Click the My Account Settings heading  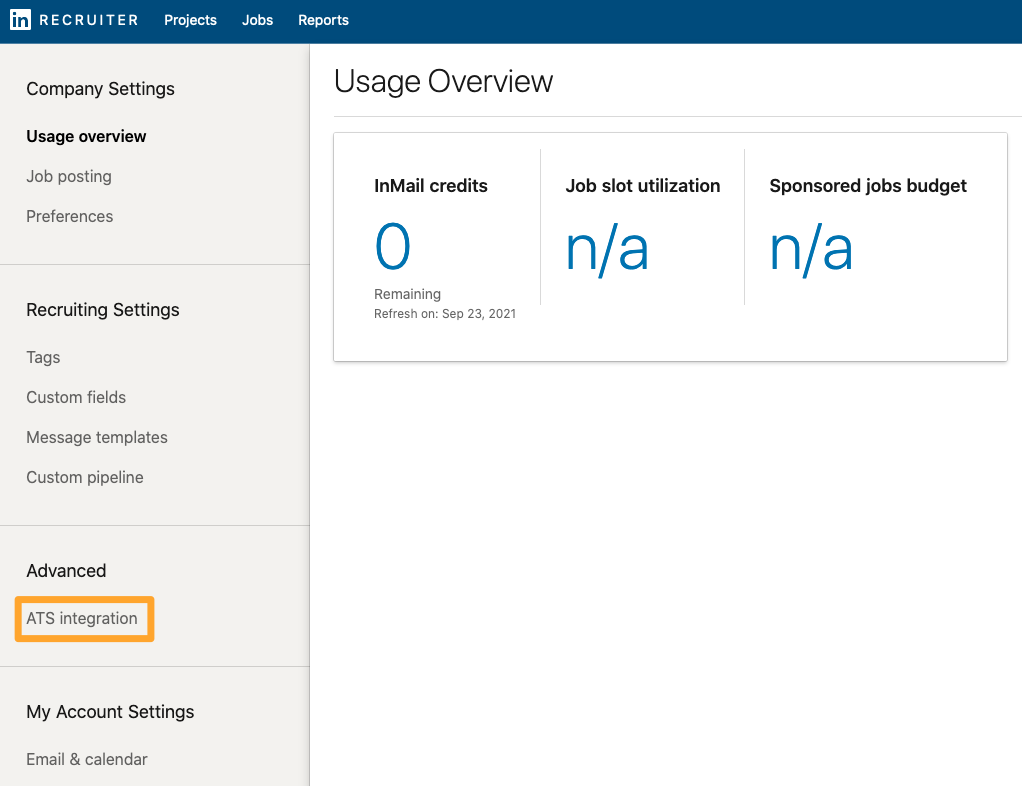[x=110, y=712]
